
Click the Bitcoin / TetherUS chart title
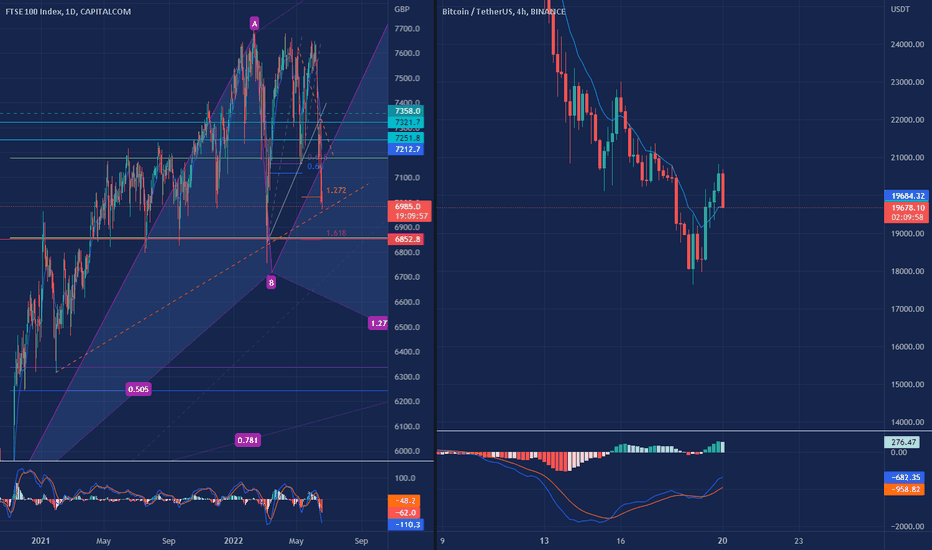503,11
